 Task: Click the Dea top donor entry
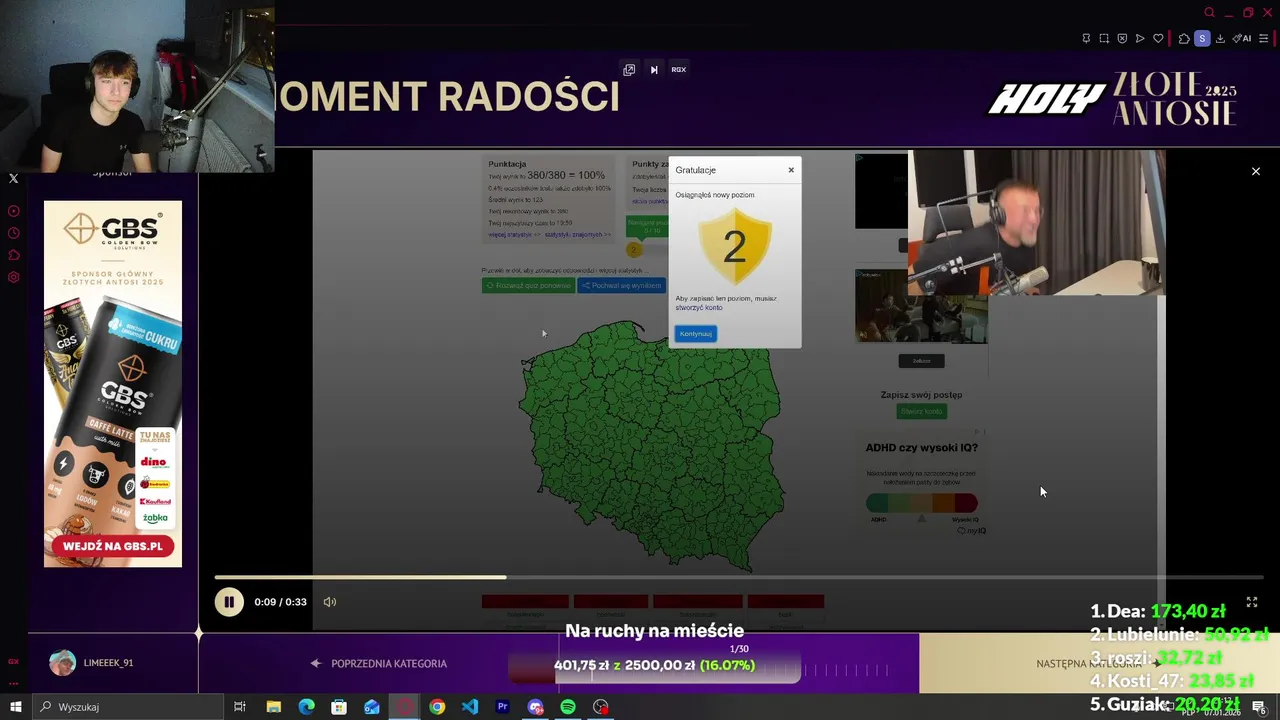1157,611
